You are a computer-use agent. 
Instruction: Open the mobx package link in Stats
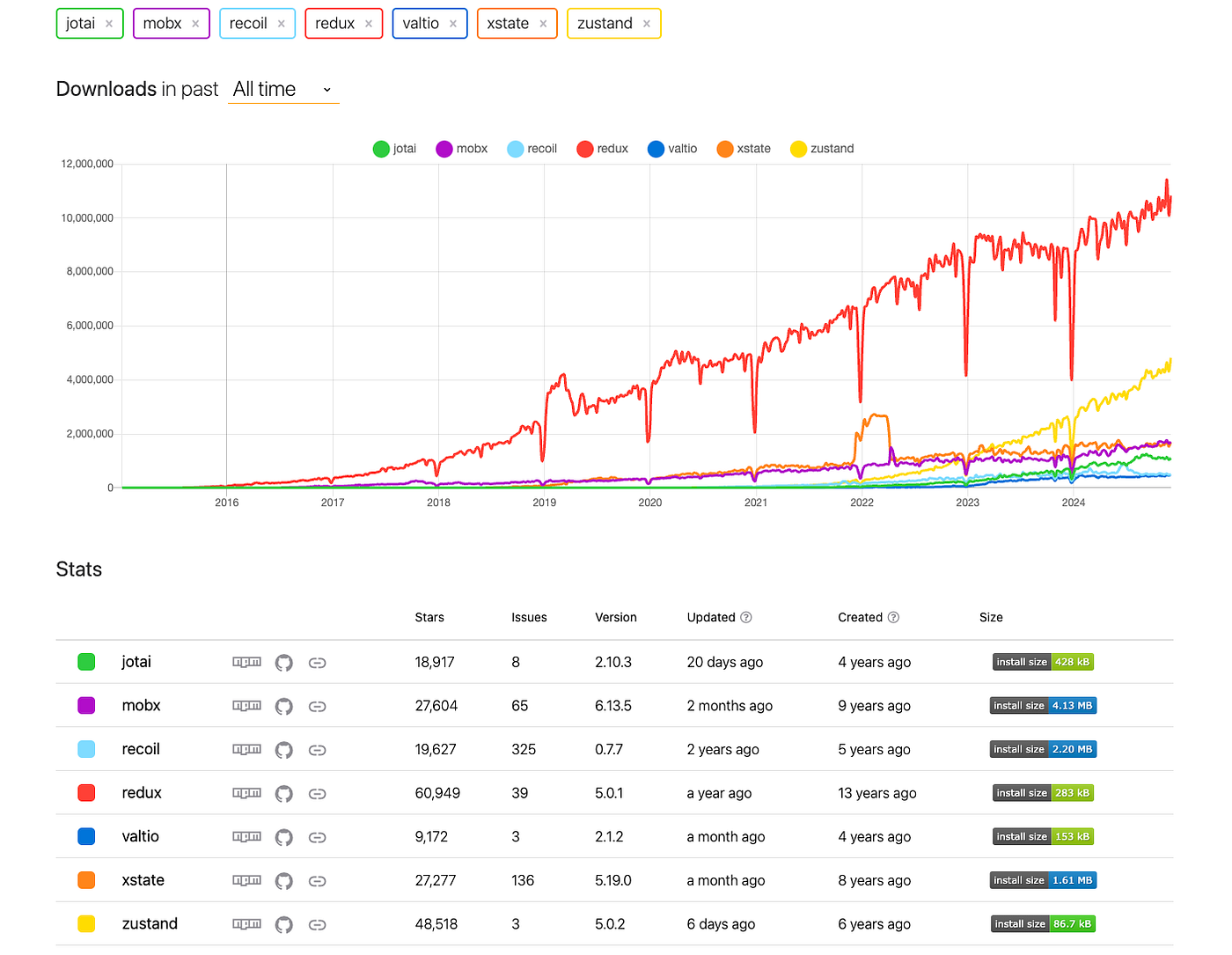(141, 706)
